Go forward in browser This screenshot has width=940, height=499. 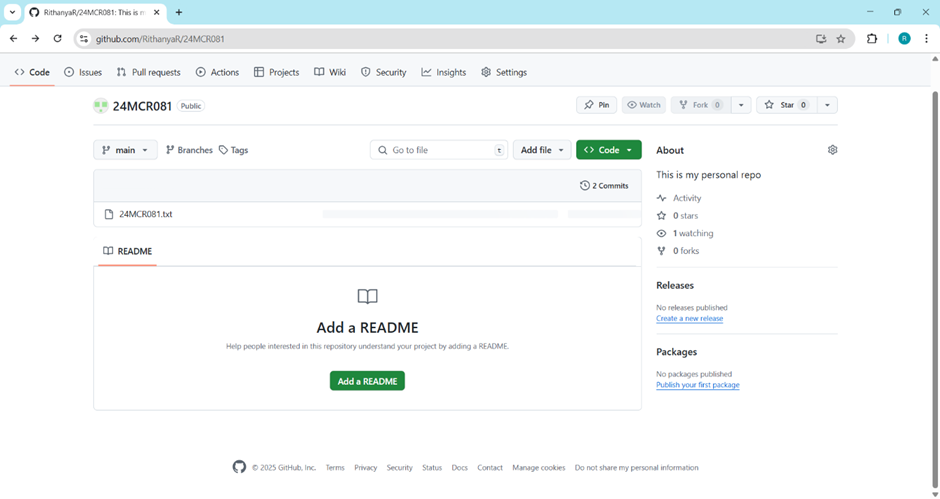click(35, 38)
